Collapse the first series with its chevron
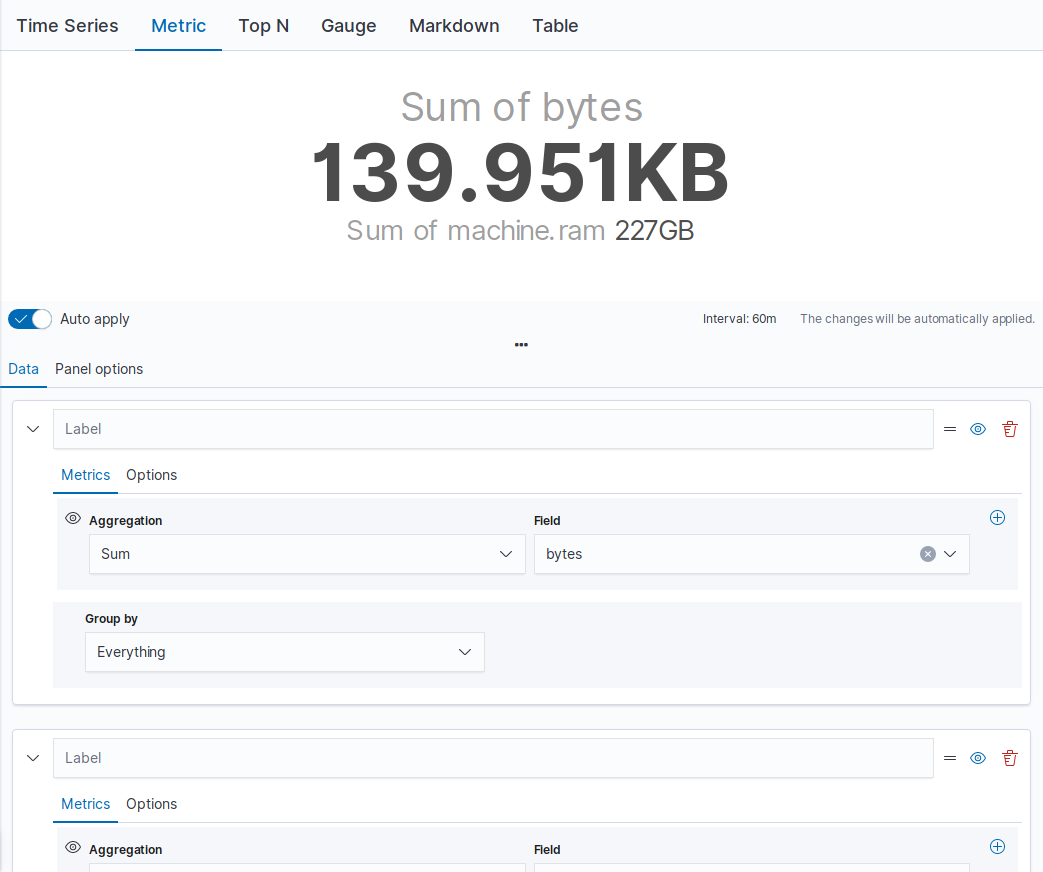 click(33, 429)
